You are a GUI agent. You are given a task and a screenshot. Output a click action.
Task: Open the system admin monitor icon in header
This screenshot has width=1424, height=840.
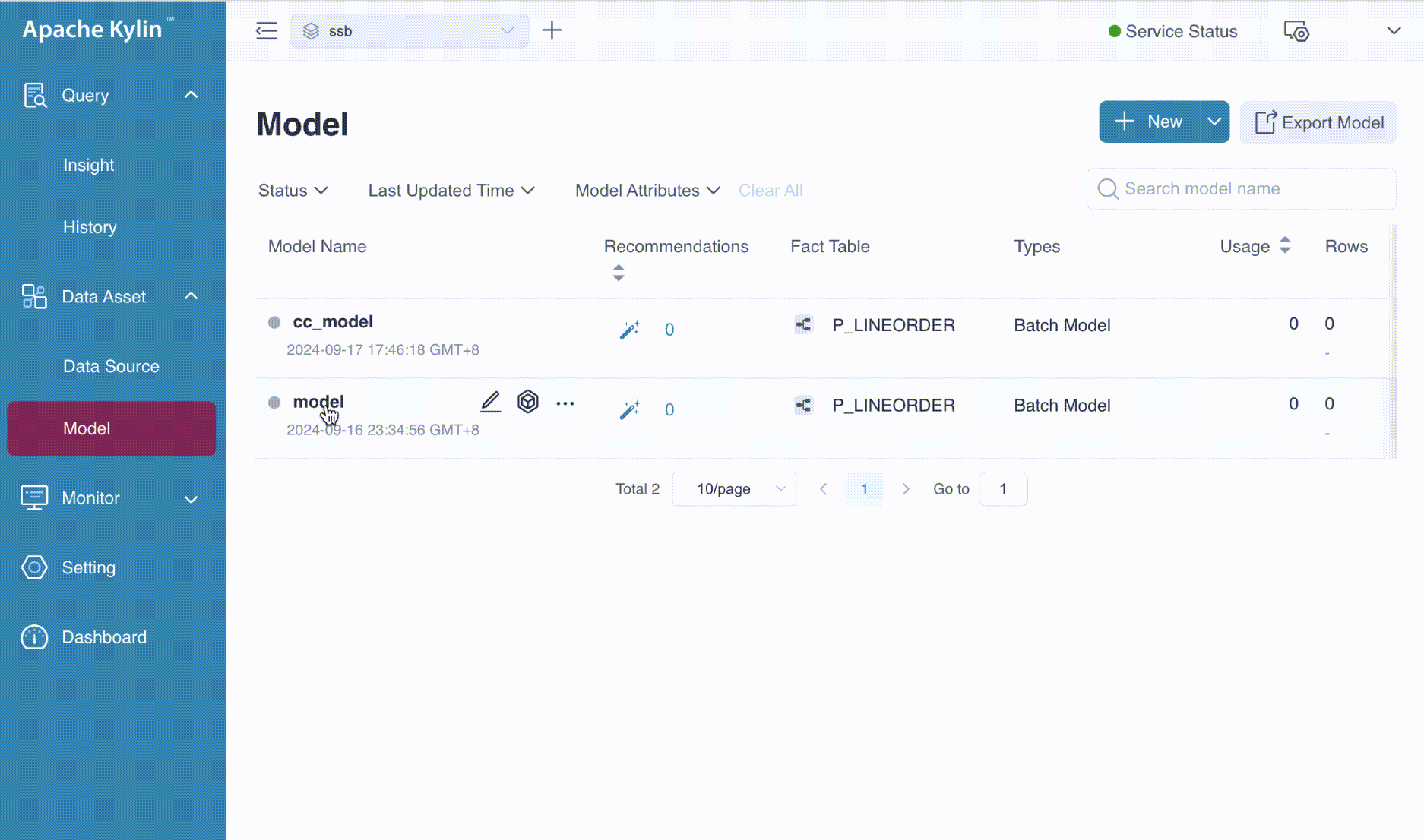point(1296,31)
